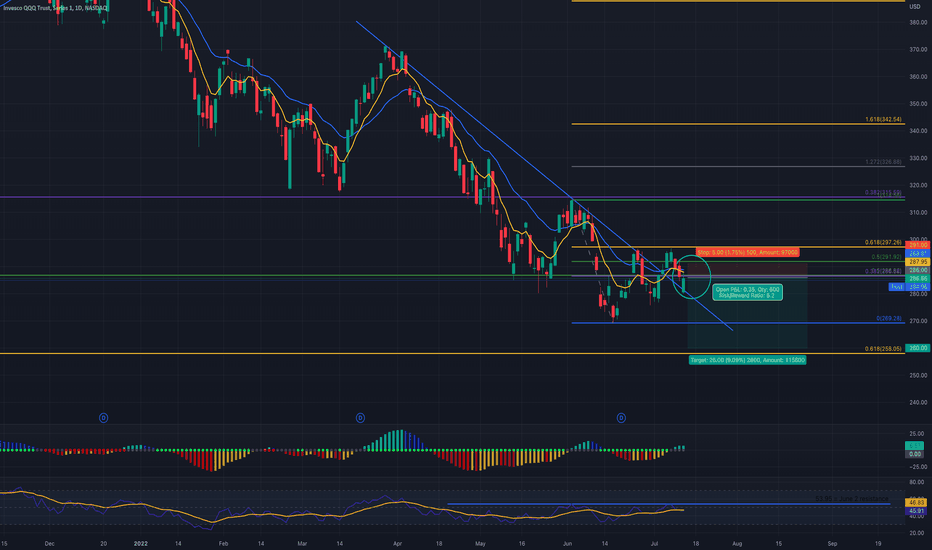932x550 pixels.
Task: Click the 240.00 level on price scale
Action: click(x=918, y=403)
